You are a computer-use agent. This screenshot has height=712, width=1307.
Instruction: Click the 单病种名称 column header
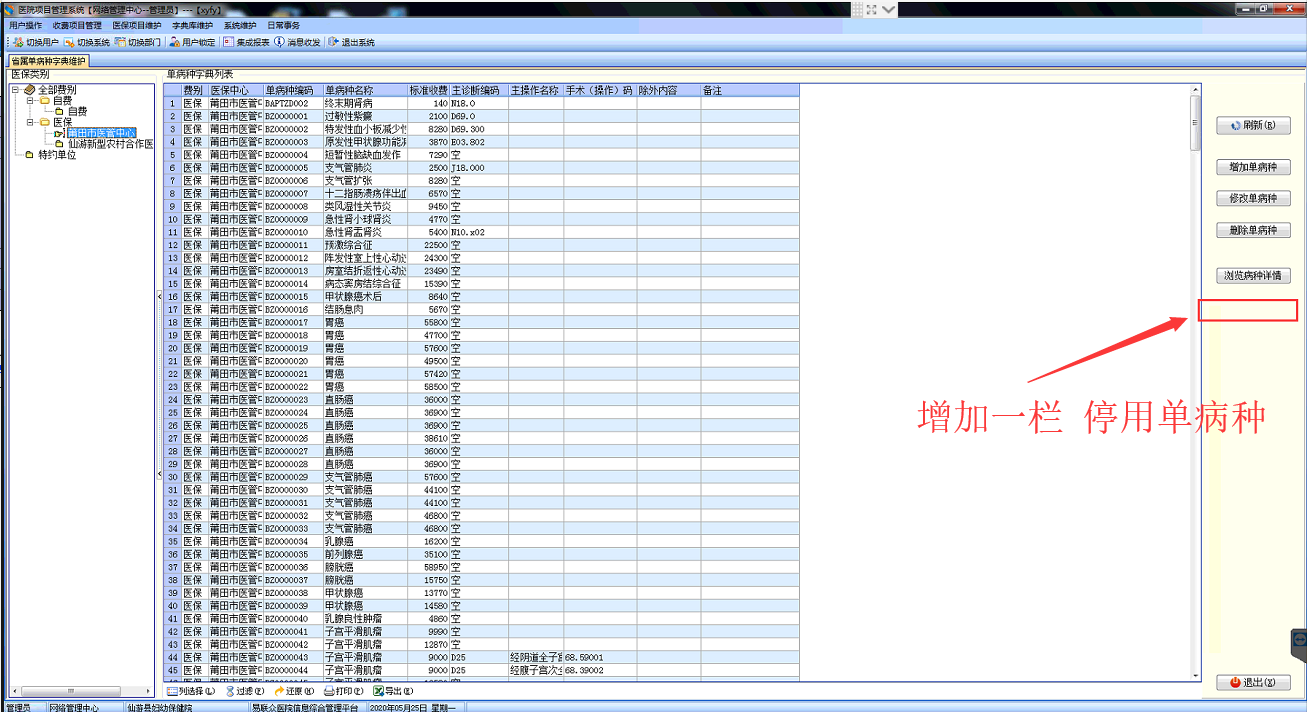365,90
